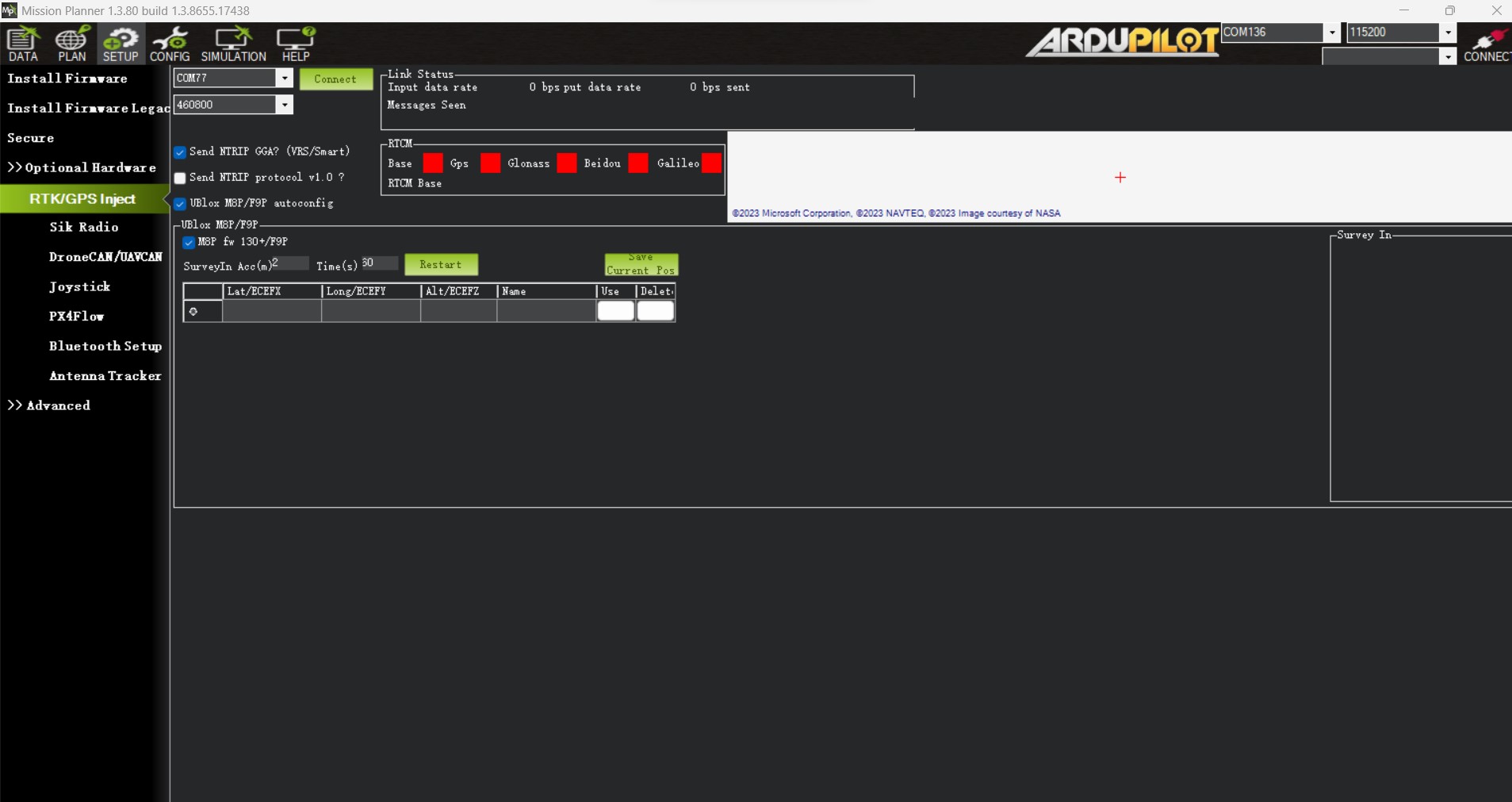Open the PLAN mission planning screen
The height and width of the screenshot is (802, 1512).
pos(71,44)
